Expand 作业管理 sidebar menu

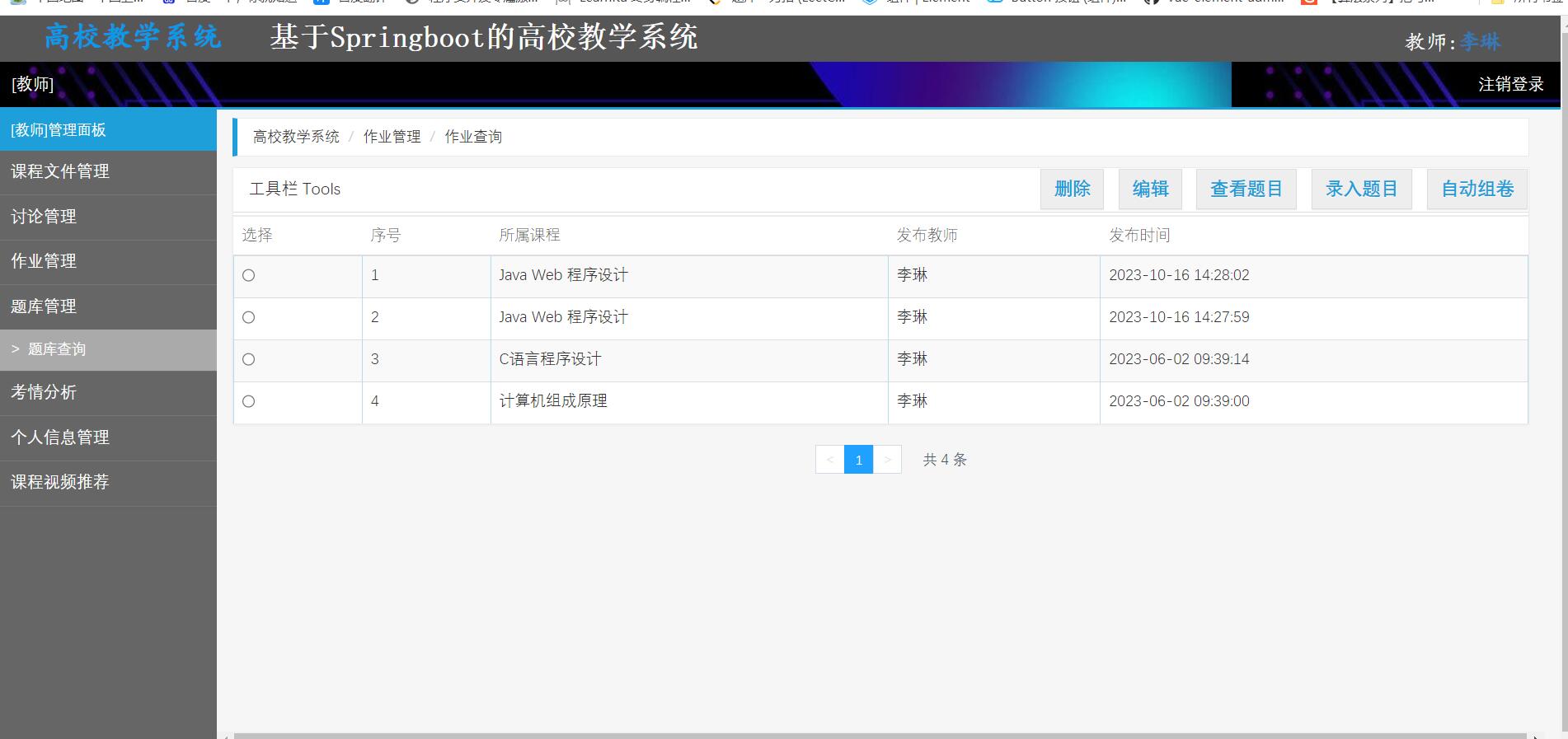pyautogui.click(x=108, y=262)
